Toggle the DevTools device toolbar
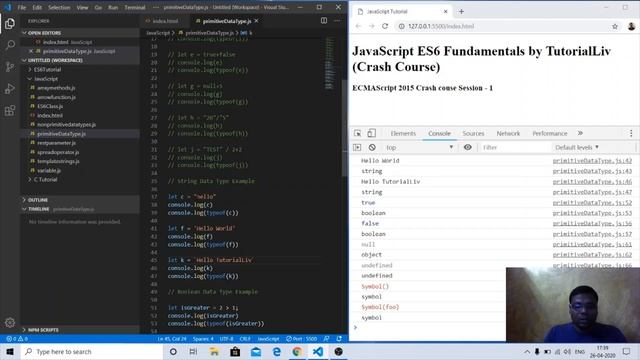The width and height of the screenshot is (640, 360). point(371,133)
